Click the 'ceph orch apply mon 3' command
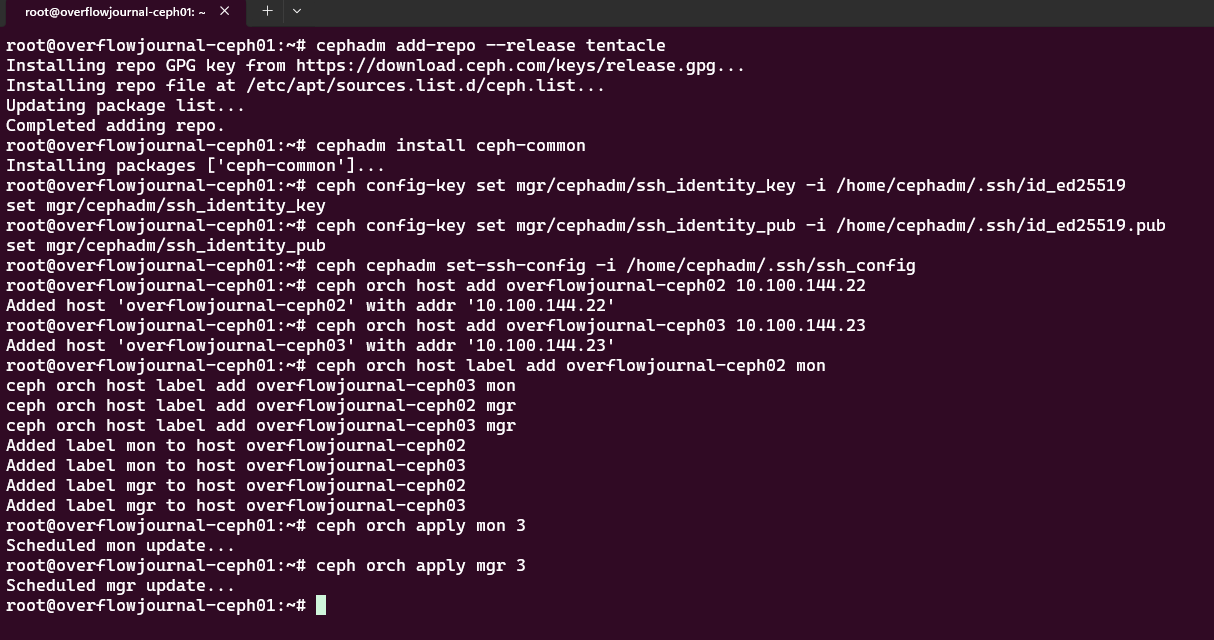 (x=420, y=526)
